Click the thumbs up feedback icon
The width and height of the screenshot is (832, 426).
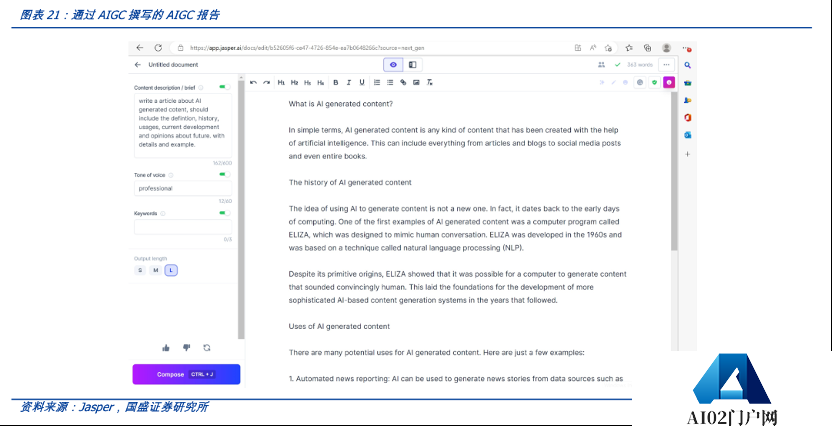coord(166,348)
